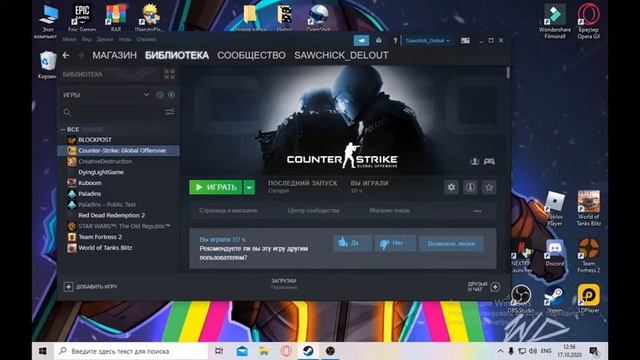Select Counter-Strike: Global Offensive in list
This screenshot has width=640, height=360.
(118, 151)
